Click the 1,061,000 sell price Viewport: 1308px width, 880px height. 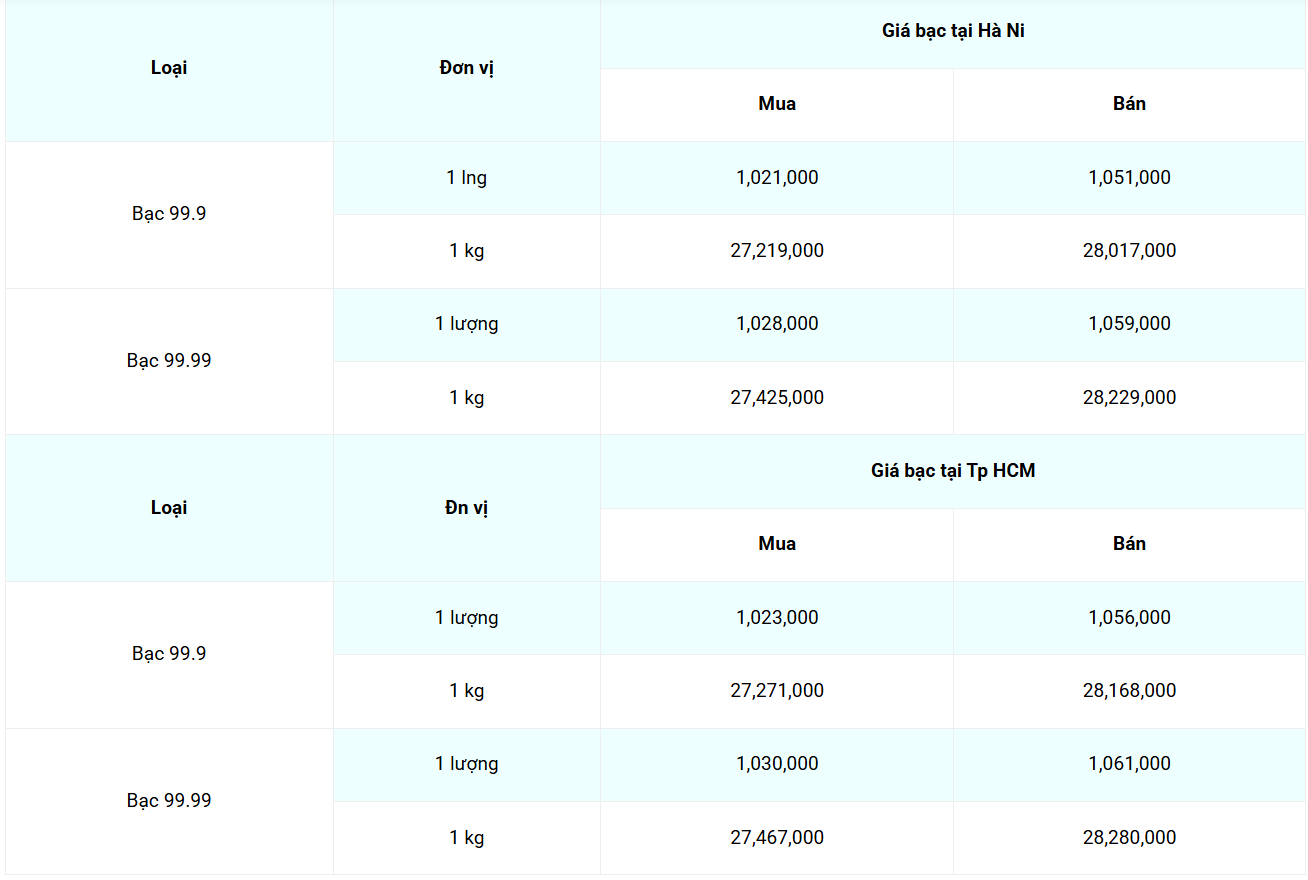click(1129, 764)
